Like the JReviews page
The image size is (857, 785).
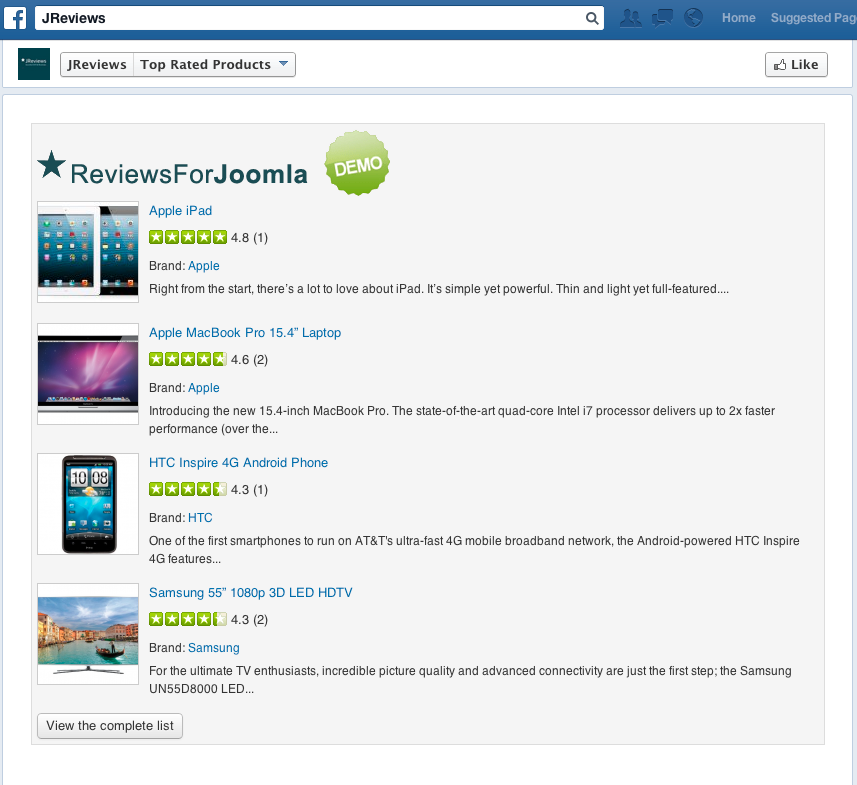coord(796,64)
